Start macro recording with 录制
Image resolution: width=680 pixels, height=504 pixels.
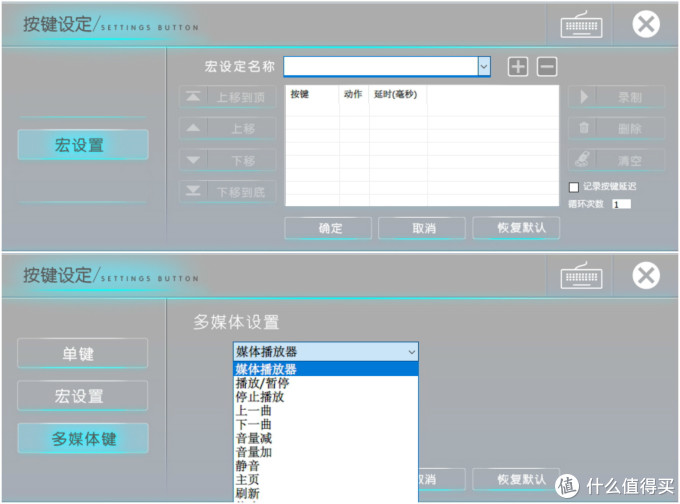616,97
